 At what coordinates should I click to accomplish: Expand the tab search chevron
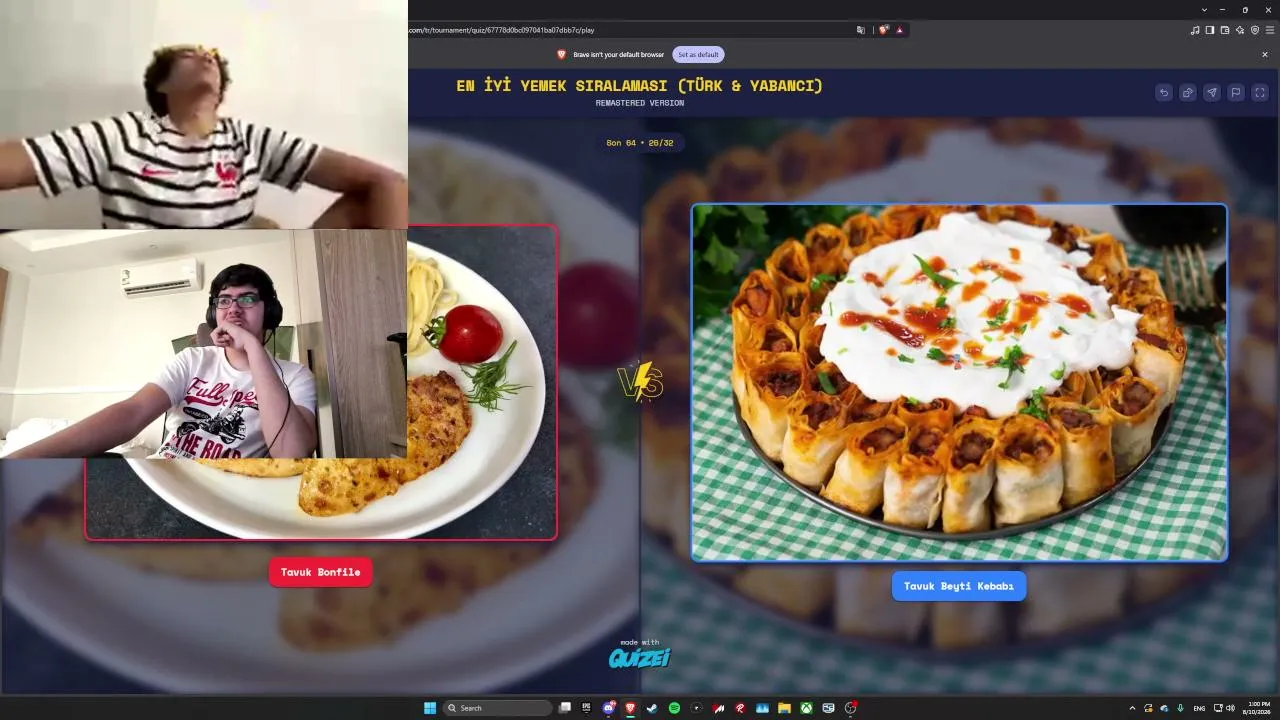(1204, 9)
